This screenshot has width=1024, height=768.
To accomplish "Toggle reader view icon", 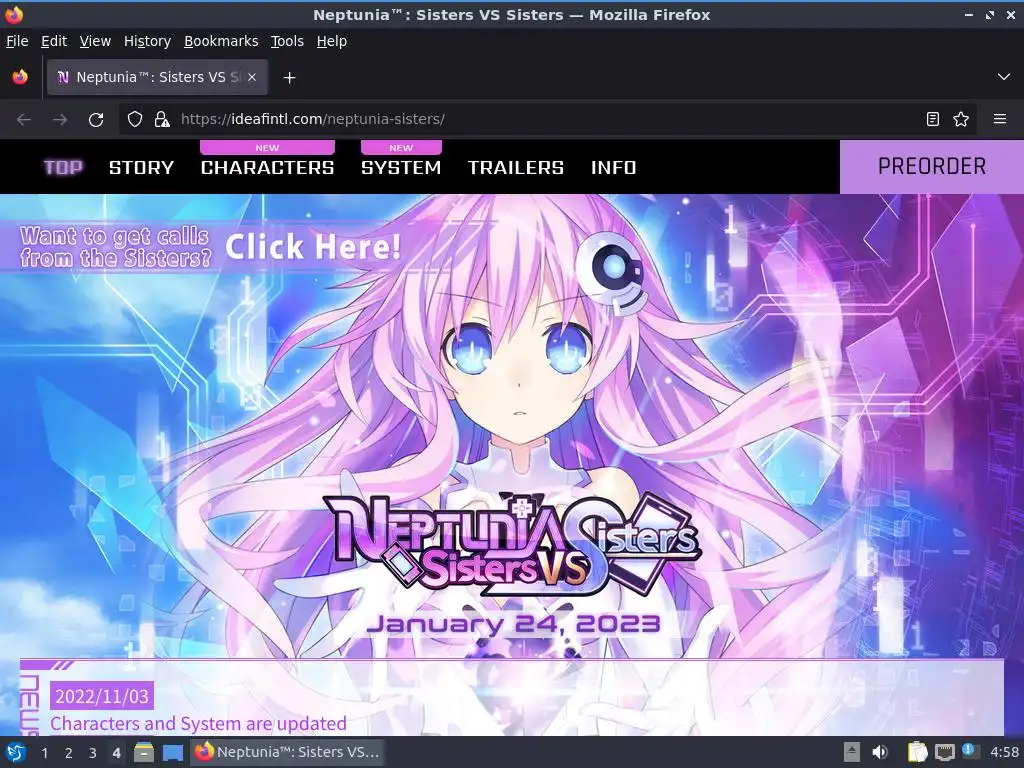I will pyautogui.click(x=933, y=119).
